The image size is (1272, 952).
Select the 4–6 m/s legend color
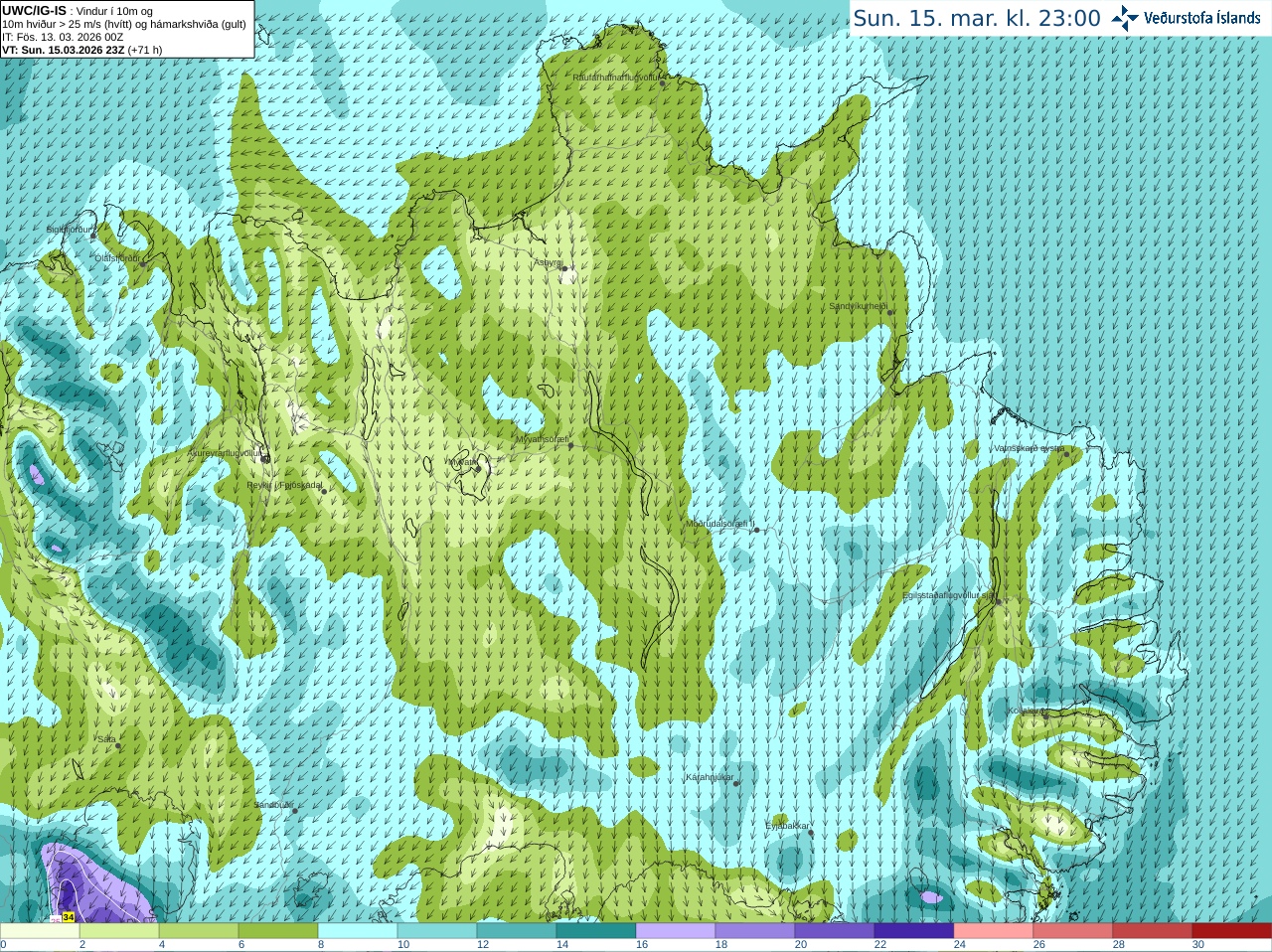[199, 931]
